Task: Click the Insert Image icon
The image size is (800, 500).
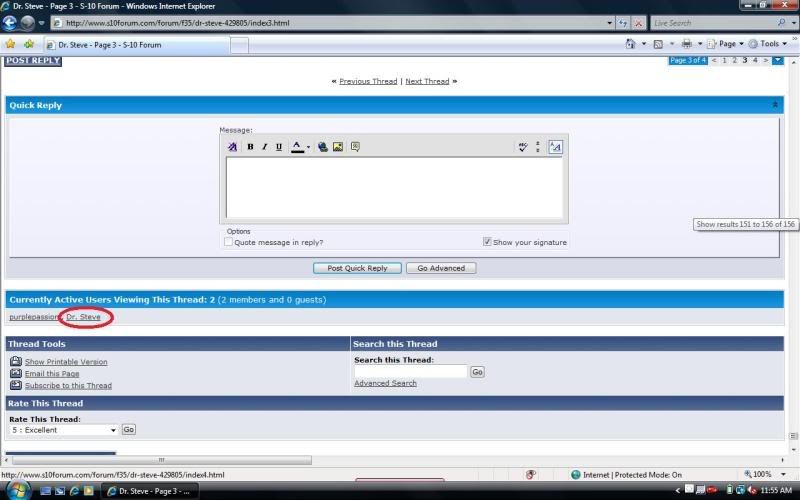Action: coord(338,147)
